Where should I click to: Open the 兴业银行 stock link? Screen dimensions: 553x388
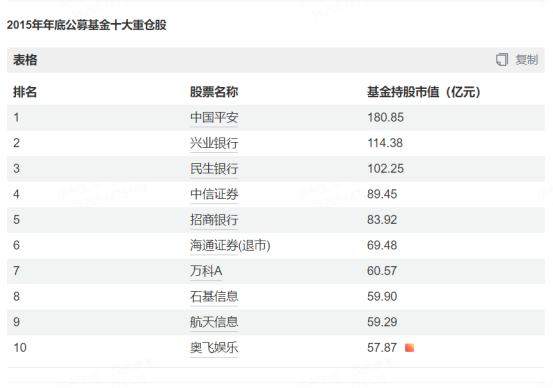click(x=214, y=143)
